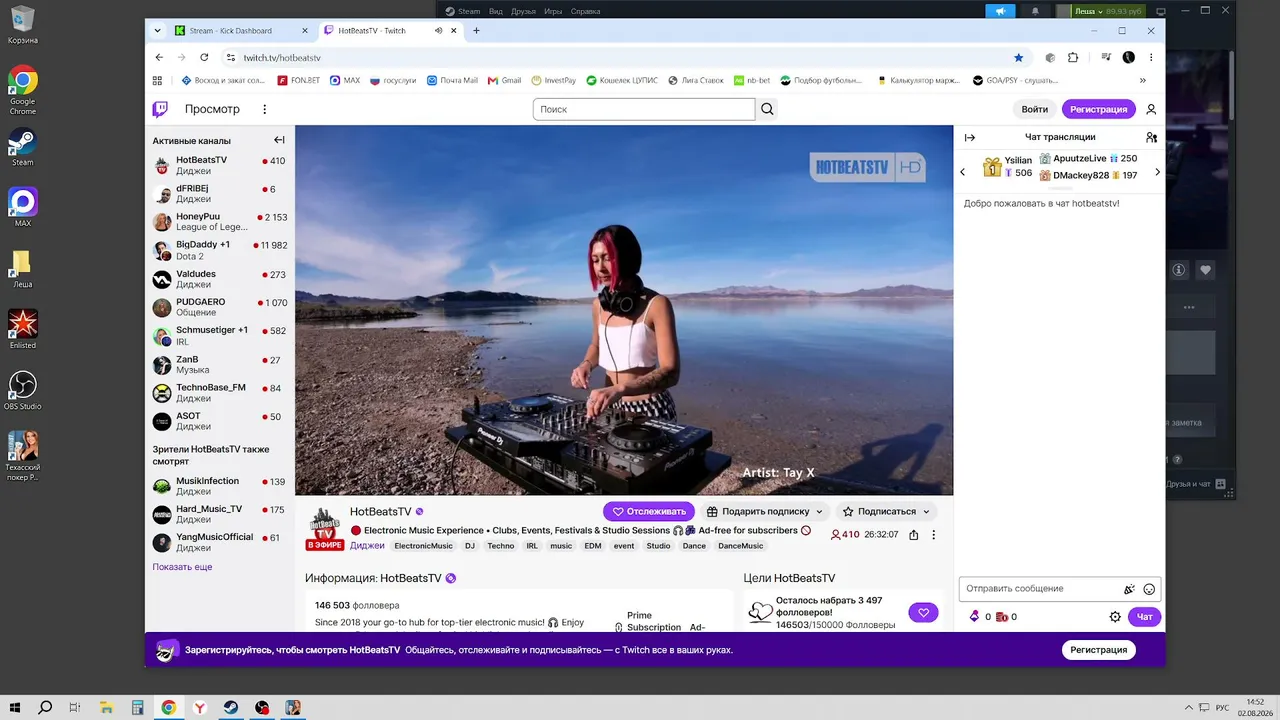Open the Twitch home logo
This screenshot has height=720, width=1280.
tap(160, 109)
